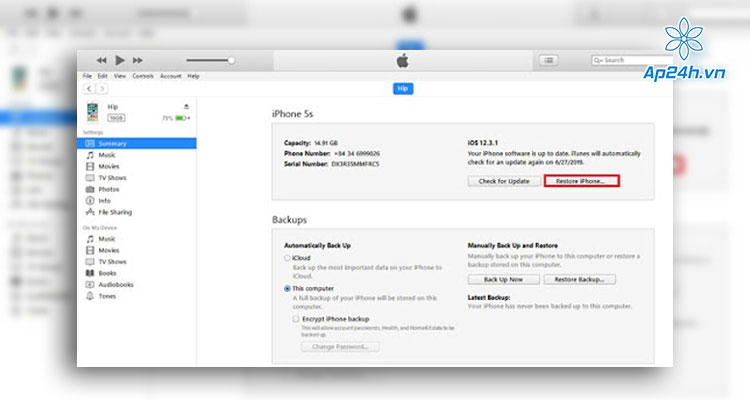Open Tones under On My Device

[x=107, y=296]
